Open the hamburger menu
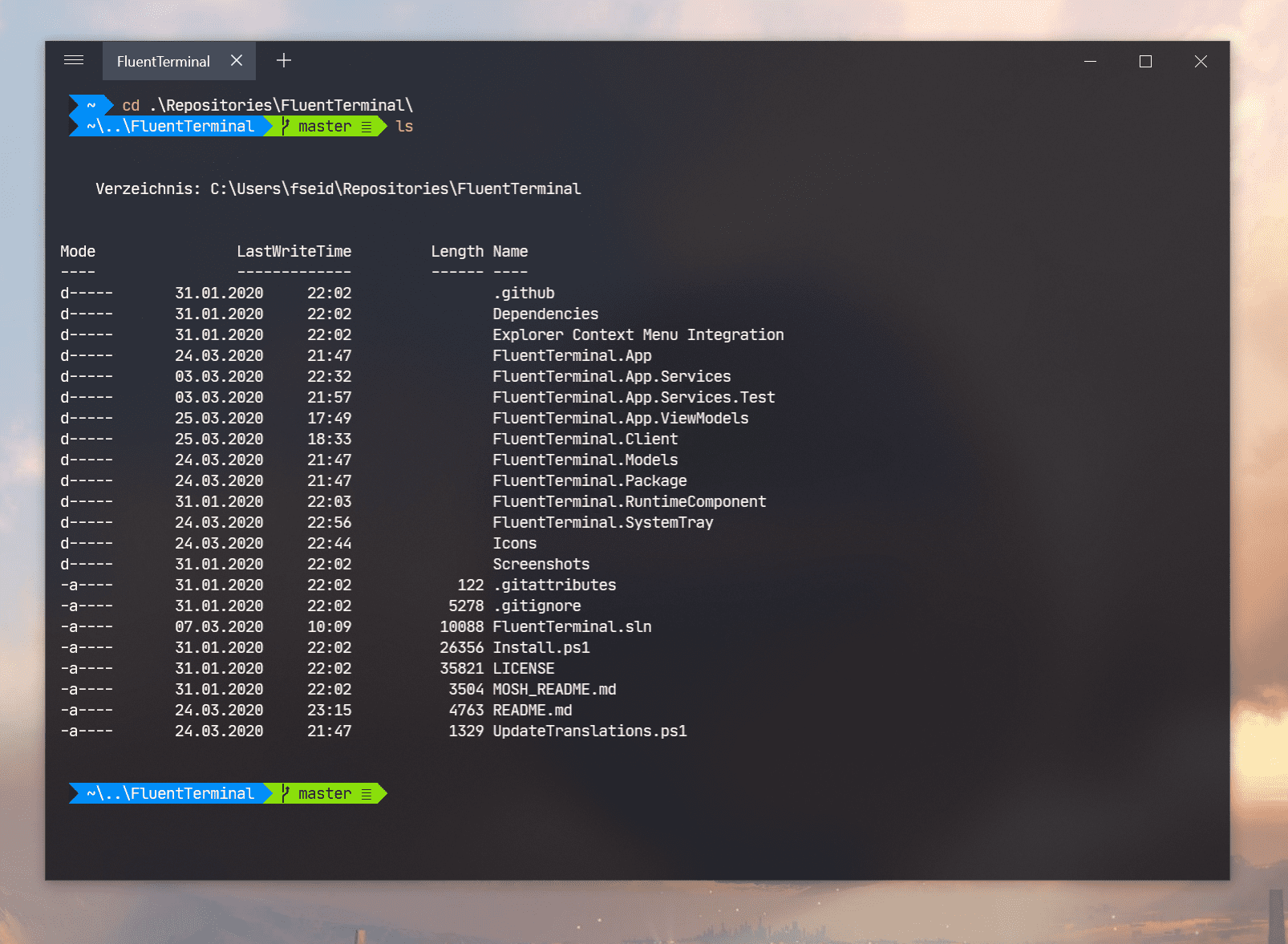Viewport: 1288px width, 944px height. [x=74, y=60]
